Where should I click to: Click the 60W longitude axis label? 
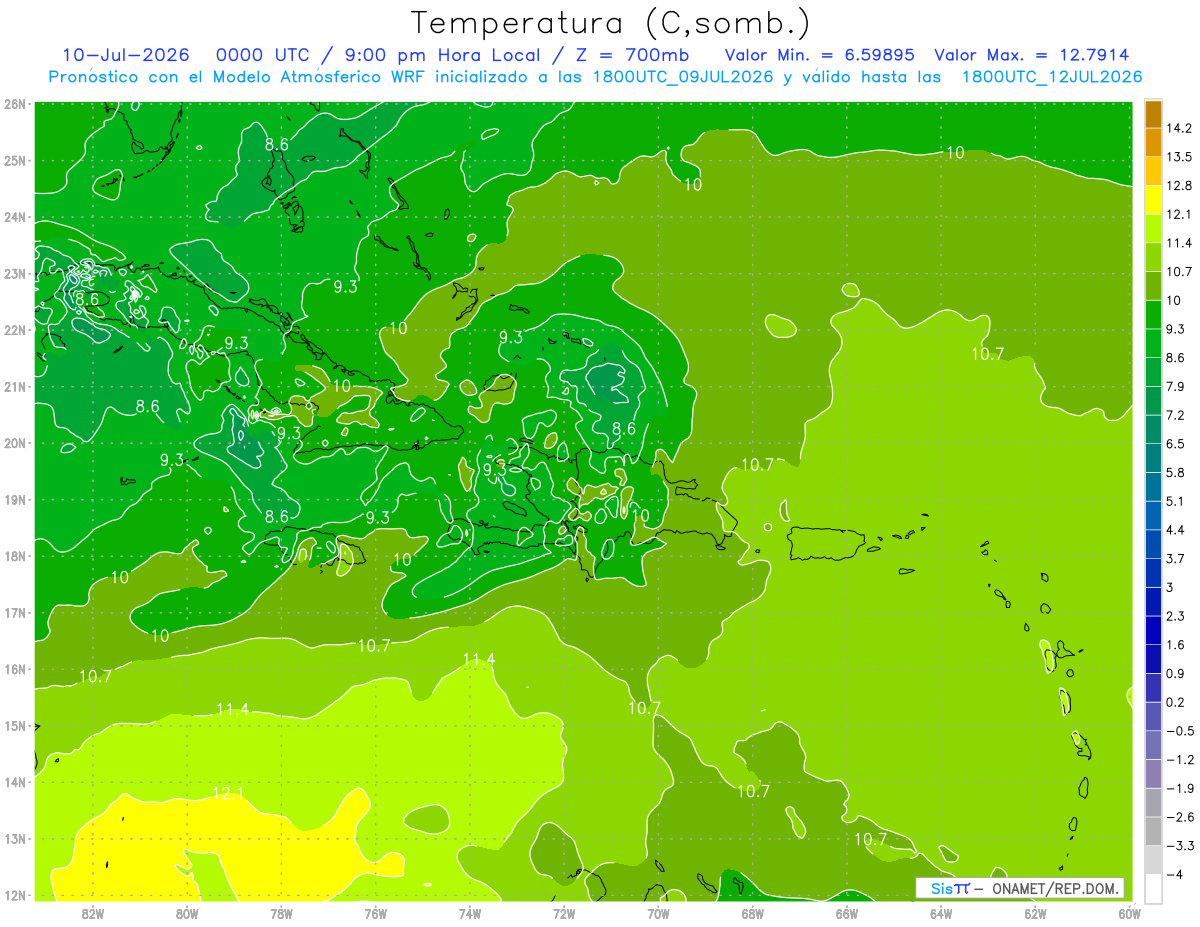click(1129, 913)
